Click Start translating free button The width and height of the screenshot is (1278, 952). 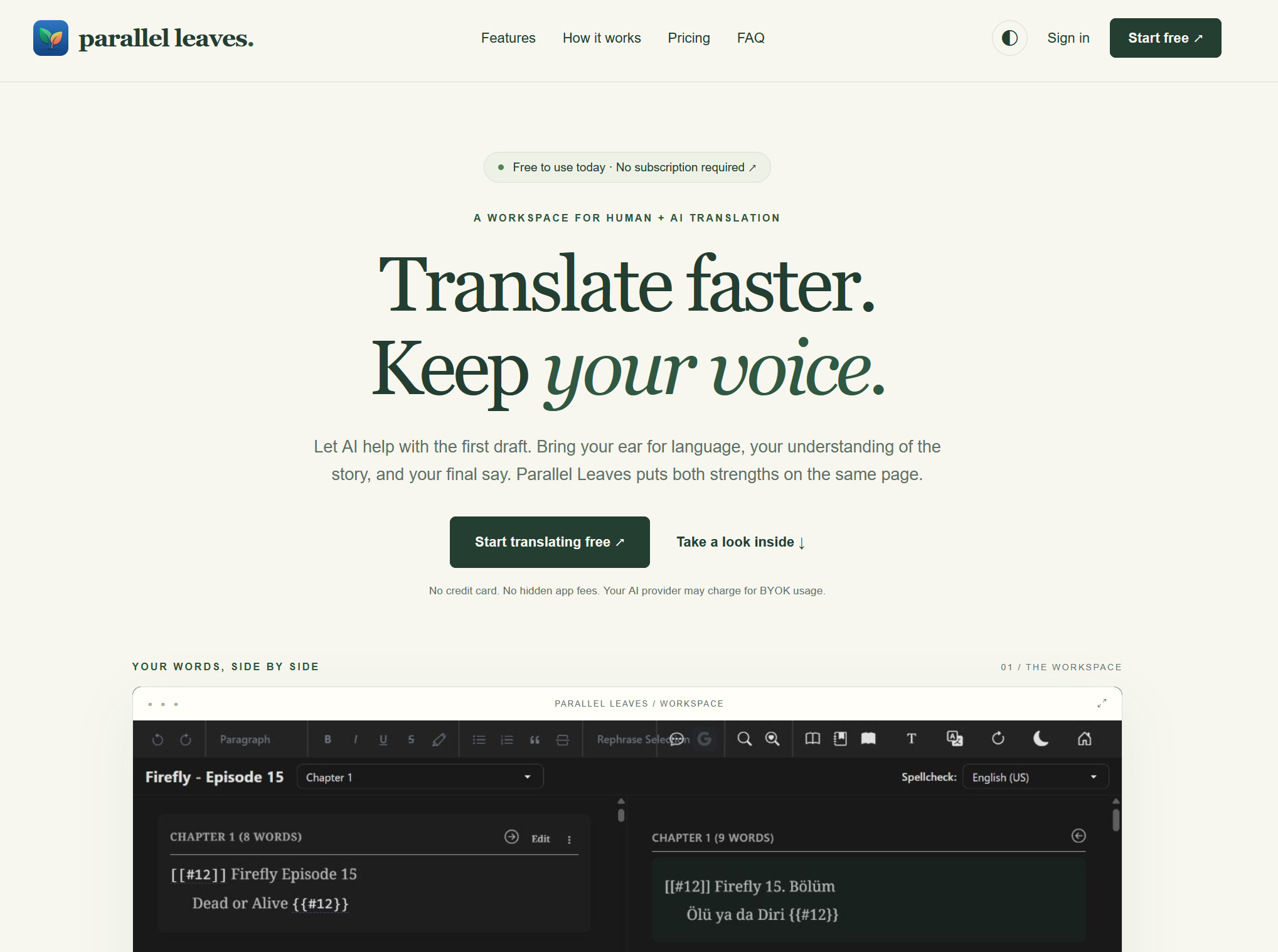[550, 542]
